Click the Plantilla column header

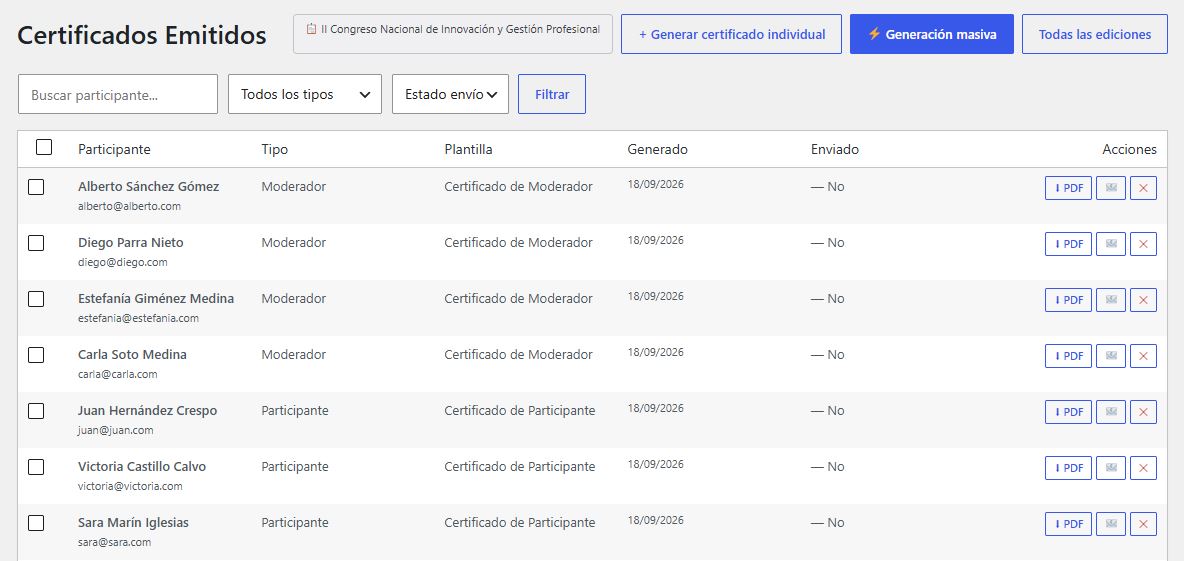[468, 149]
